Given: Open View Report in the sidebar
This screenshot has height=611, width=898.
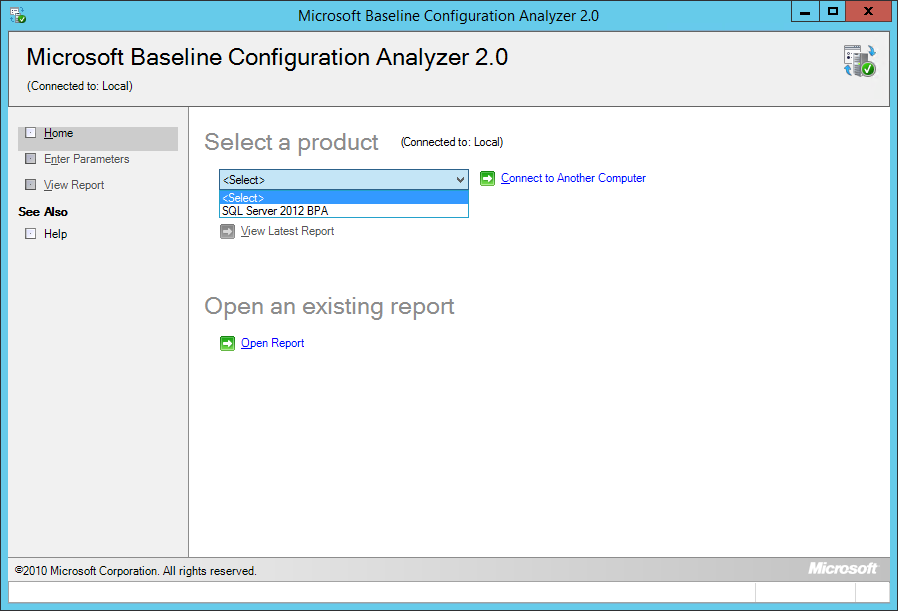Looking at the screenshot, I should point(74,185).
